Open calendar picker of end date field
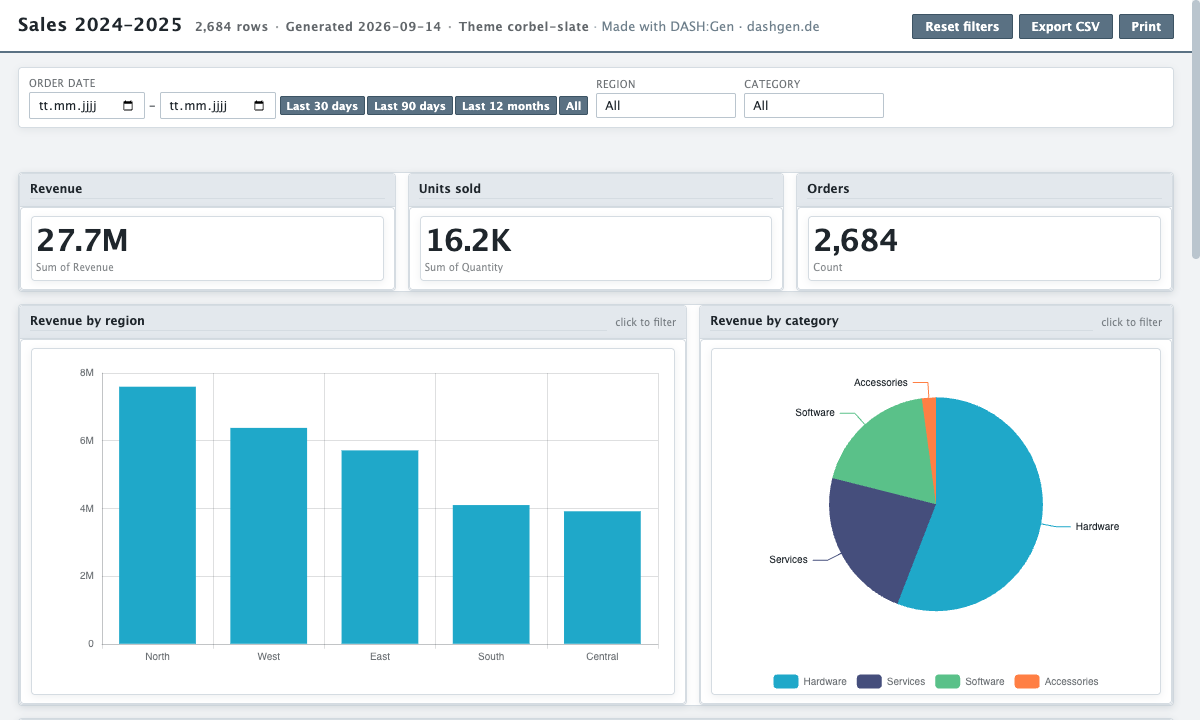The image size is (1200, 720). click(259, 106)
